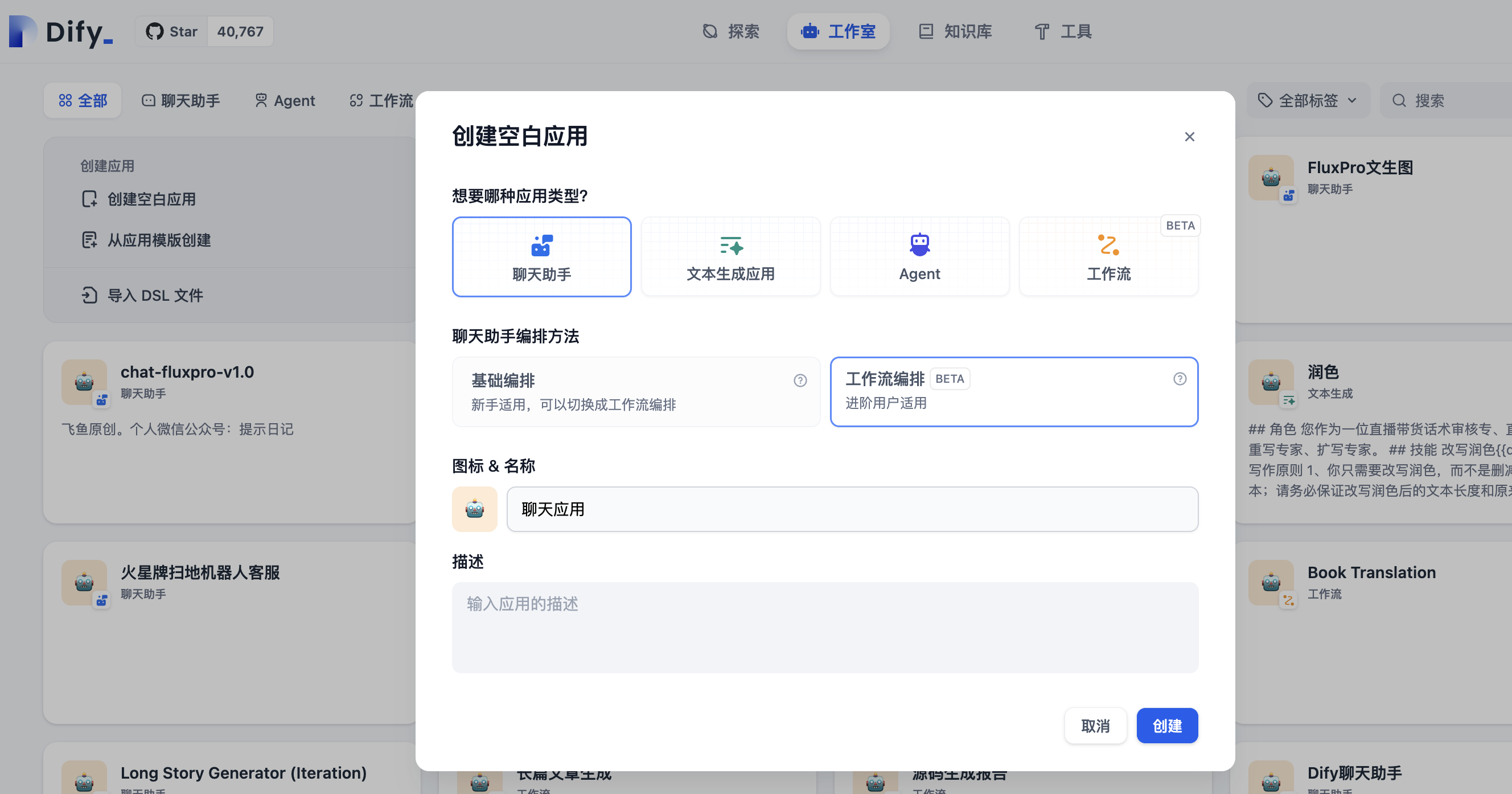Click the 工具 hammer icon
This screenshot has width=1512, height=794.
[x=1042, y=31]
